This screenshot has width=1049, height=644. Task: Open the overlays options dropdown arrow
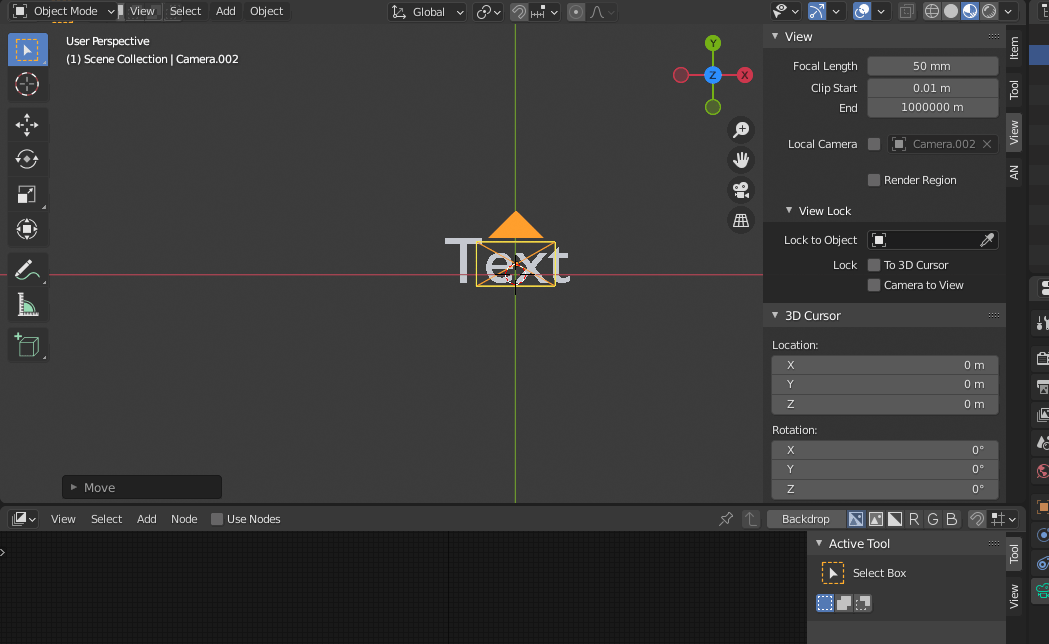pyautogui.click(x=881, y=11)
